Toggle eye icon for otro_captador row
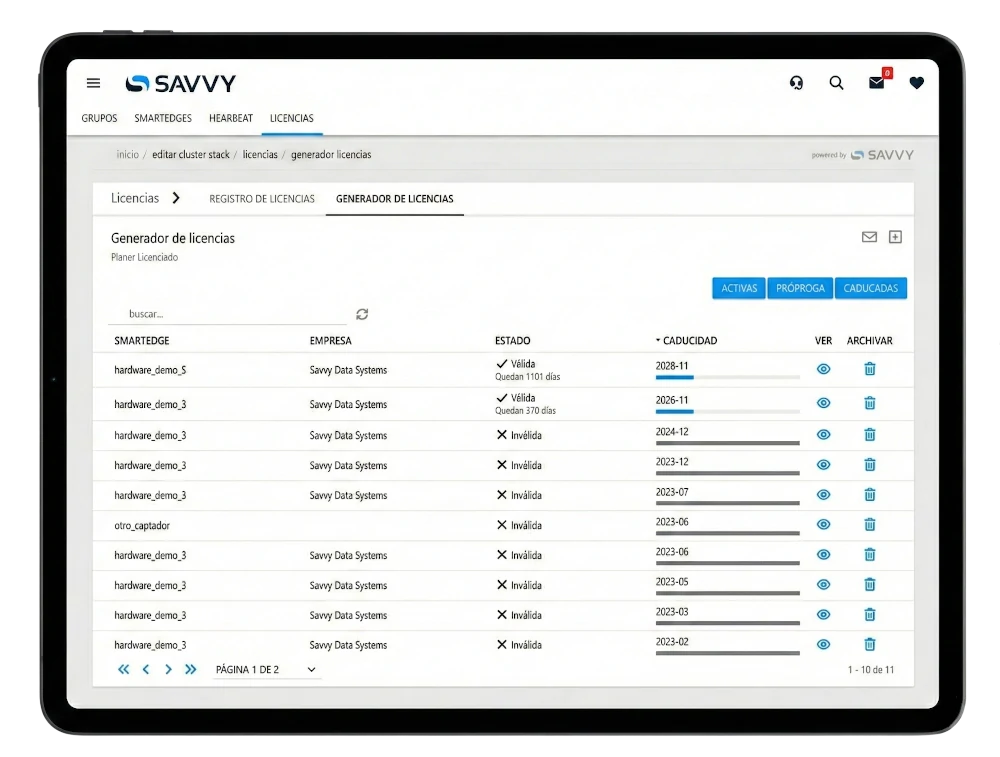1000x757 pixels. click(823, 525)
